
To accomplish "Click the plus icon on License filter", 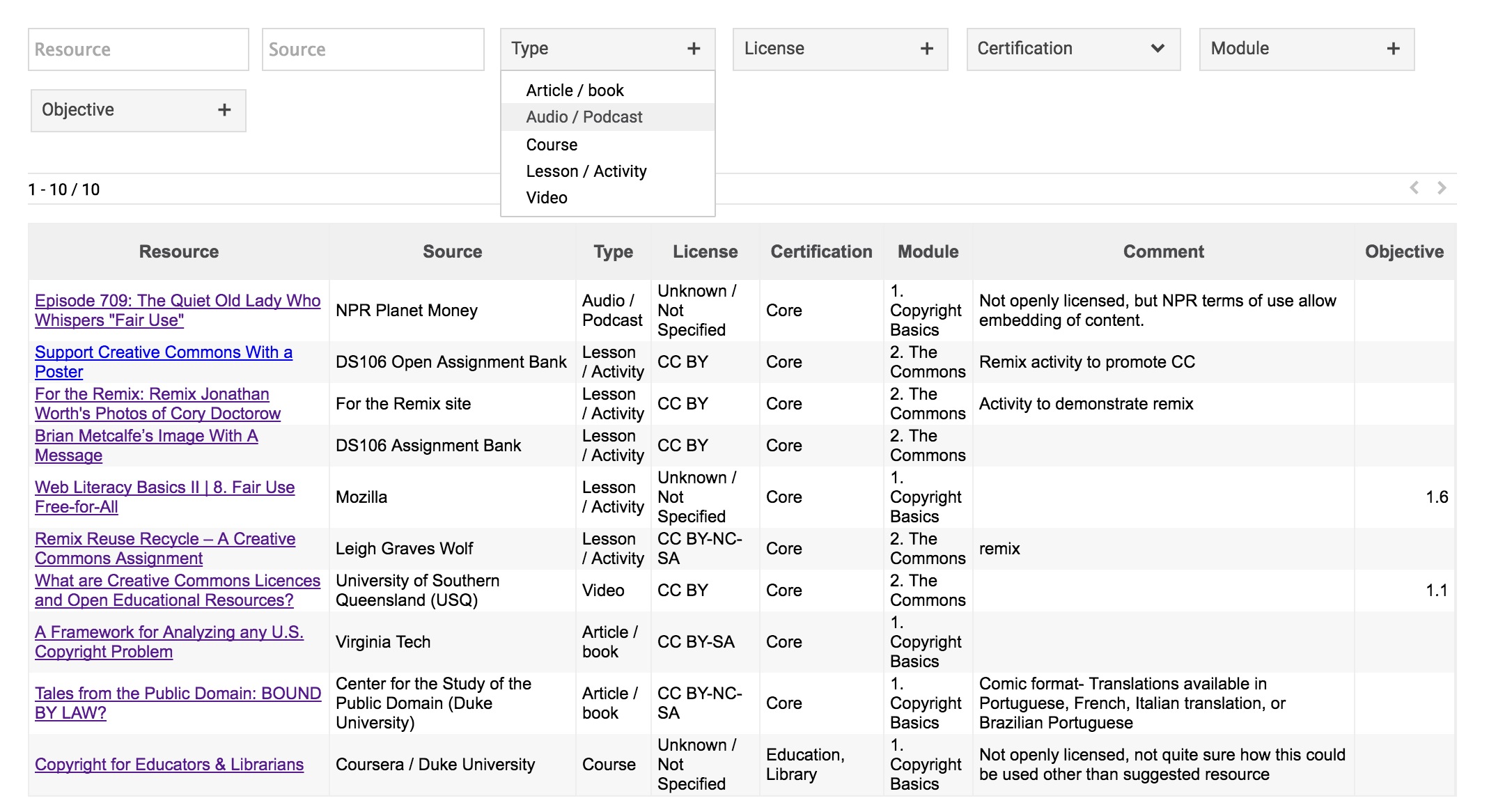I will click(x=926, y=49).
